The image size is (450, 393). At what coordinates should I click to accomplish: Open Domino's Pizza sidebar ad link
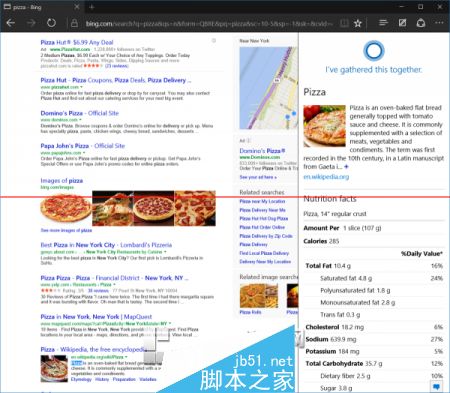click(x=262, y=151)
